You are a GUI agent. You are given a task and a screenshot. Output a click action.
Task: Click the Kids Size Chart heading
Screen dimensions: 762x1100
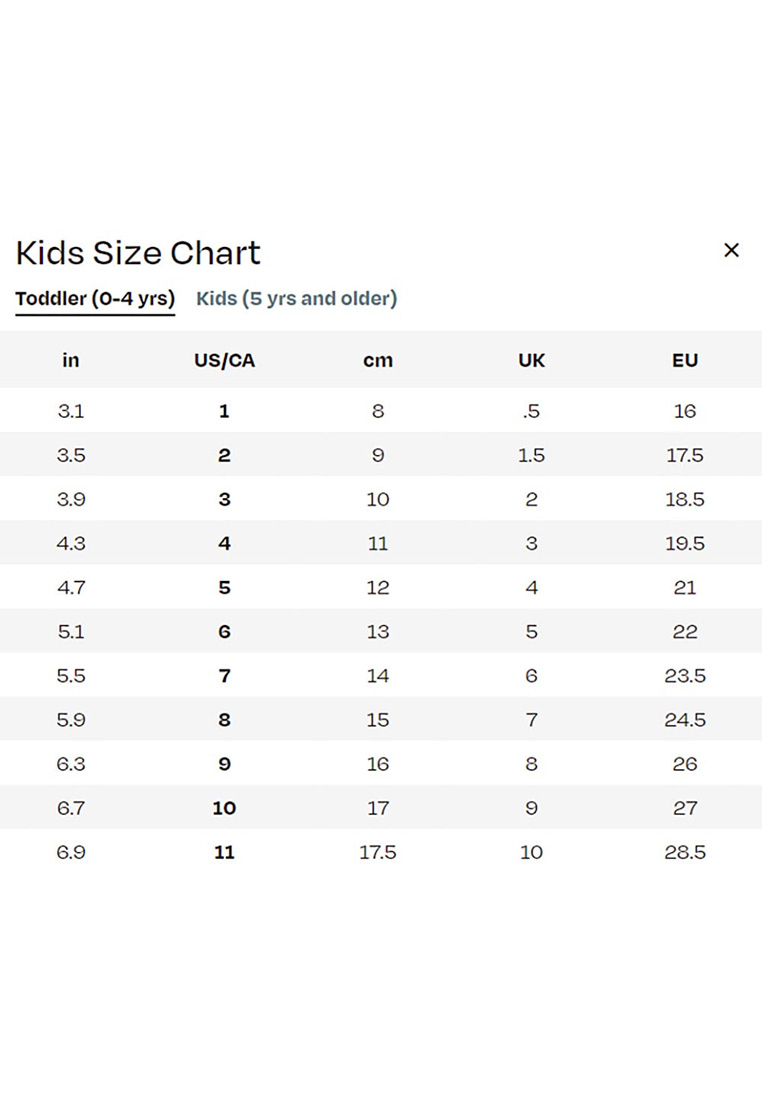click(138, 253)
